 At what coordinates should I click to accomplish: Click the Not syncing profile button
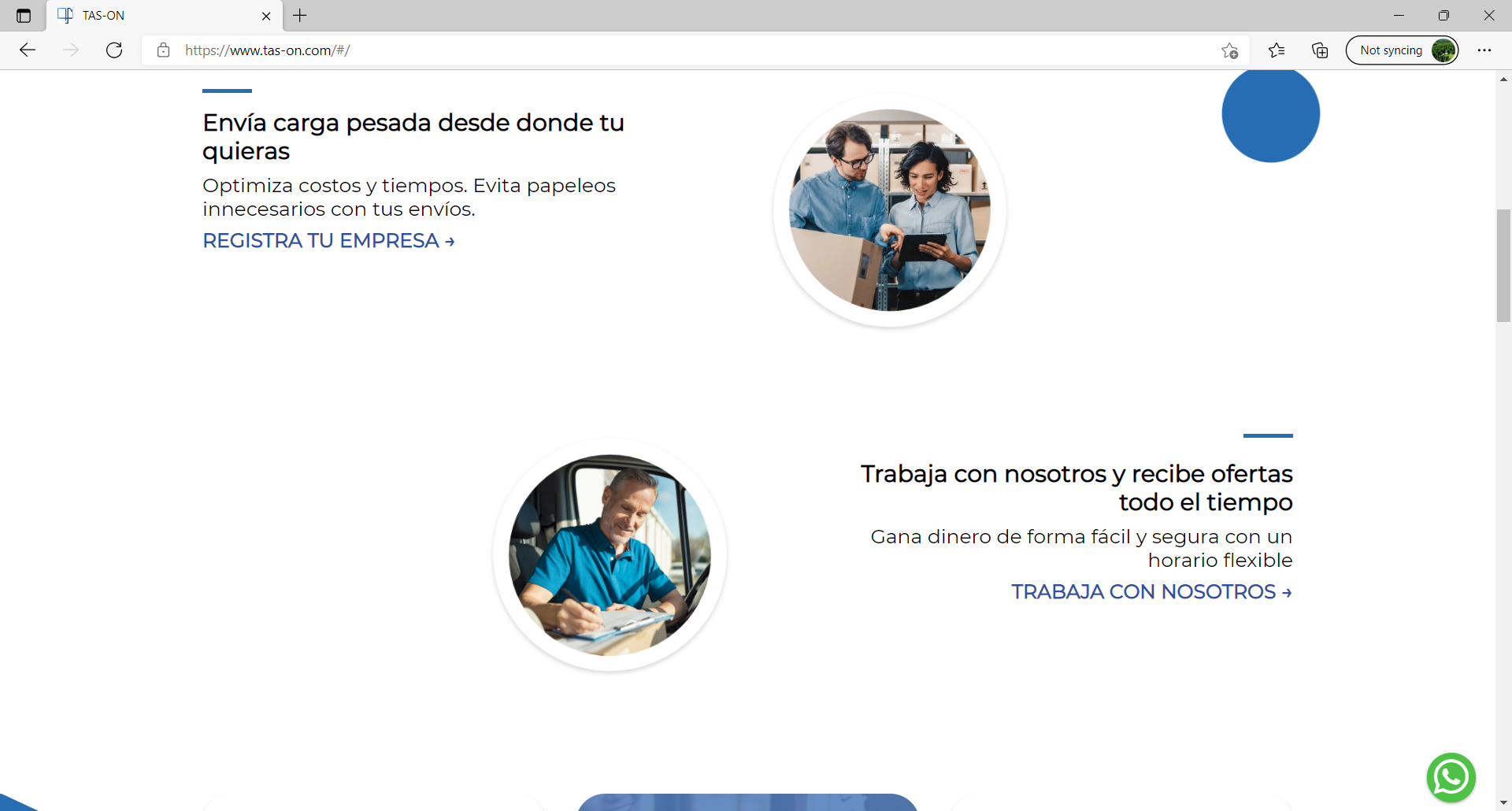coord(1402,50)
